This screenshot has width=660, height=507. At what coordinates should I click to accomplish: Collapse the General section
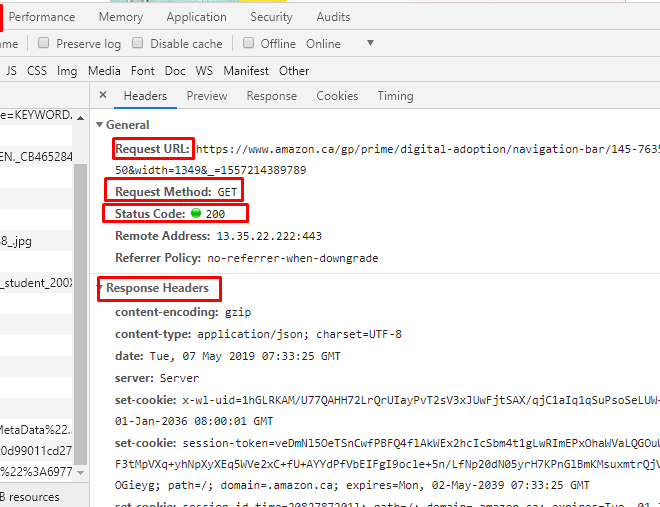click(x=99, y=125)
